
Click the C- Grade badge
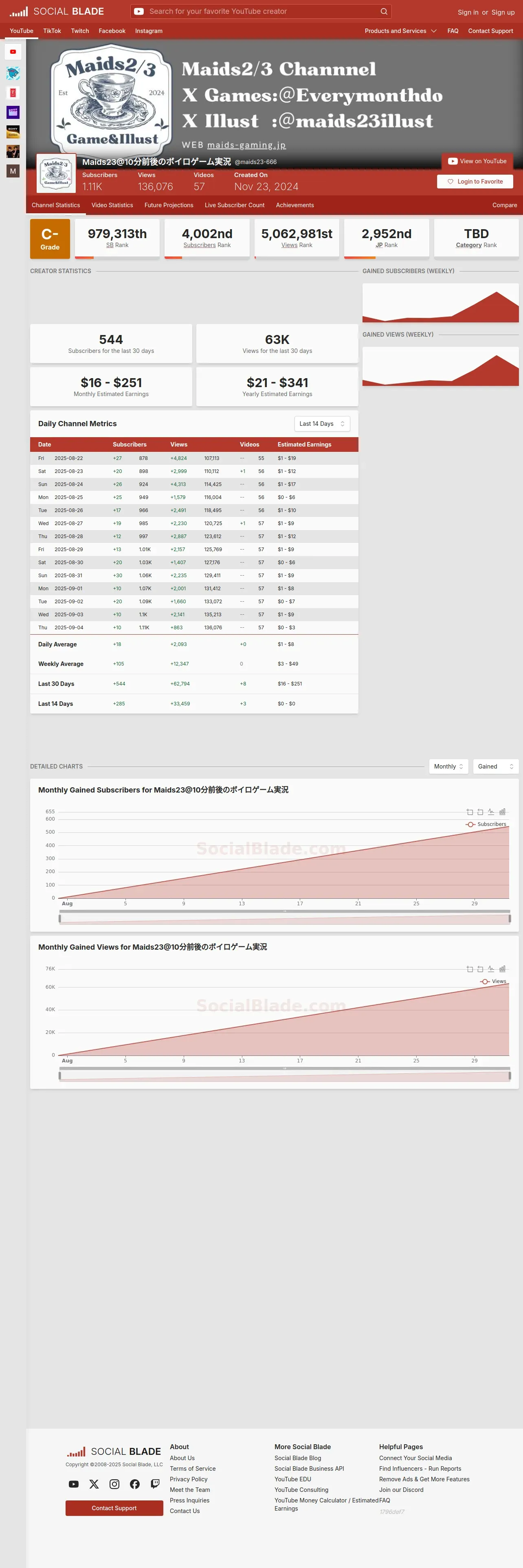point(50,239)
